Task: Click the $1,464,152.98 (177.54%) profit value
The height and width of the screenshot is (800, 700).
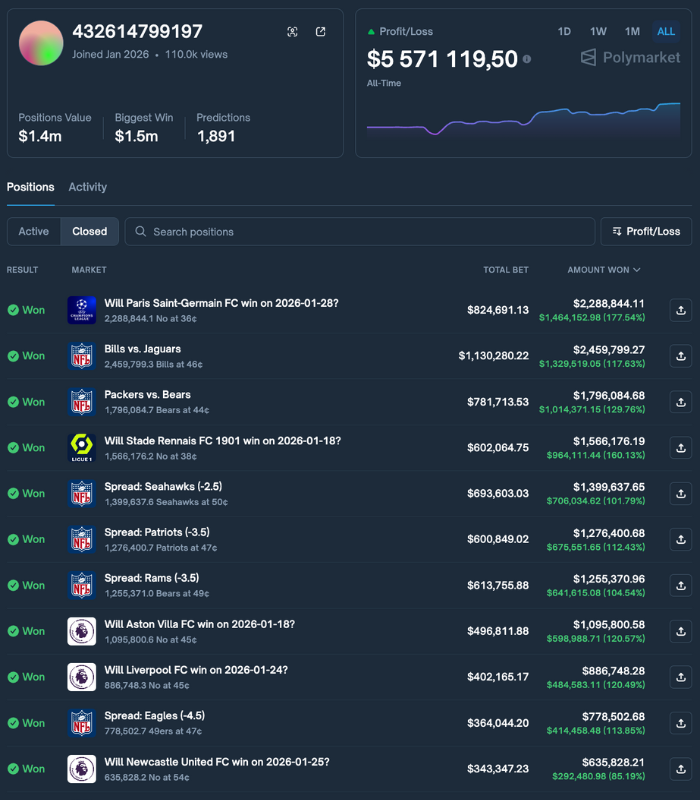Action: point(592,318)
